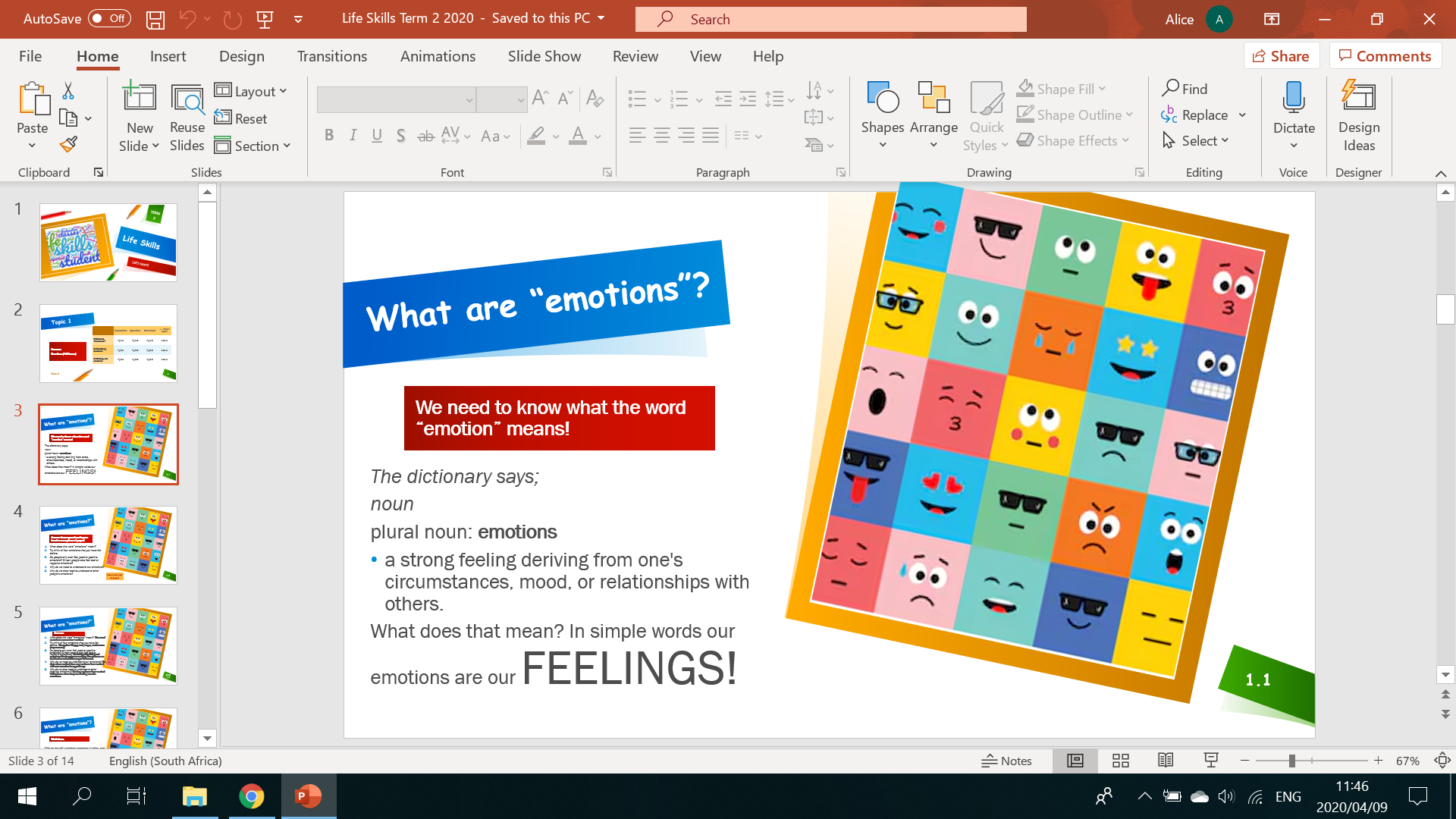Justify text alignment
This screenshot has width=1456, height=819.
711,136
